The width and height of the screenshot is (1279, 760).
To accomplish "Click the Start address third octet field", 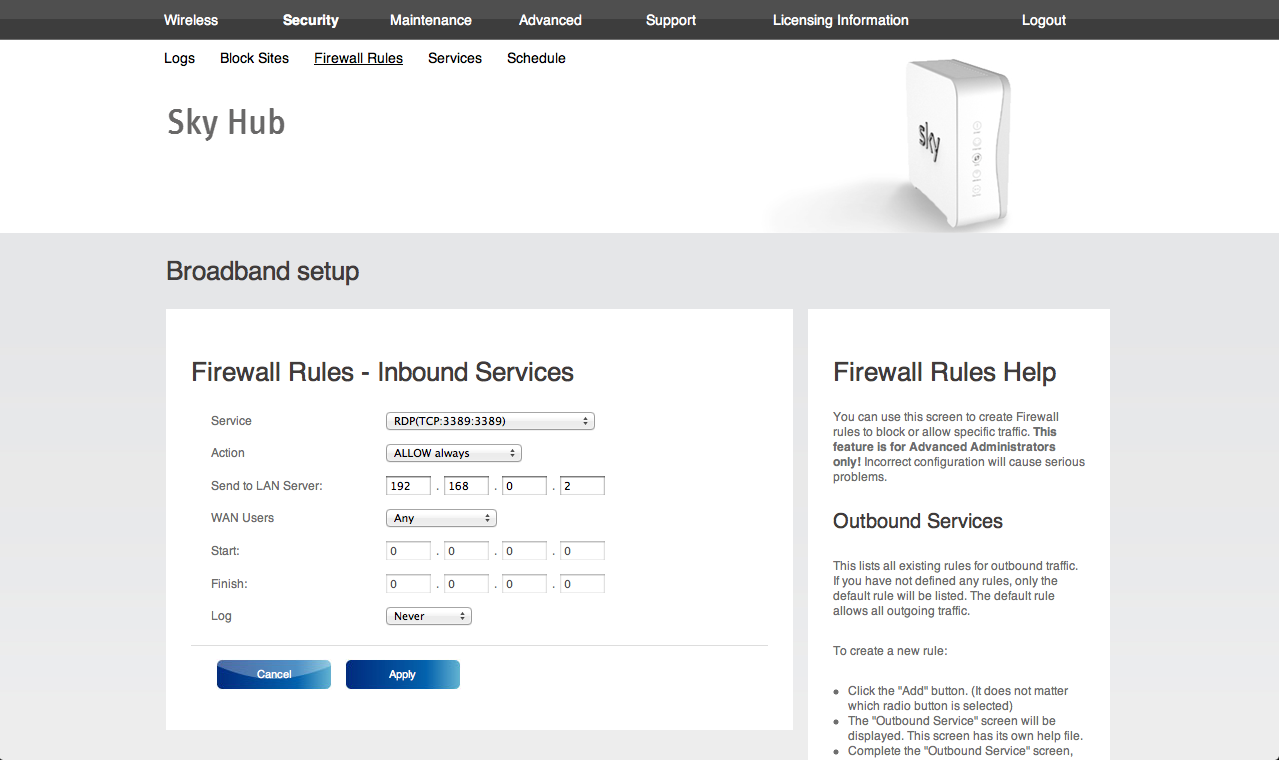I will 524,551.
